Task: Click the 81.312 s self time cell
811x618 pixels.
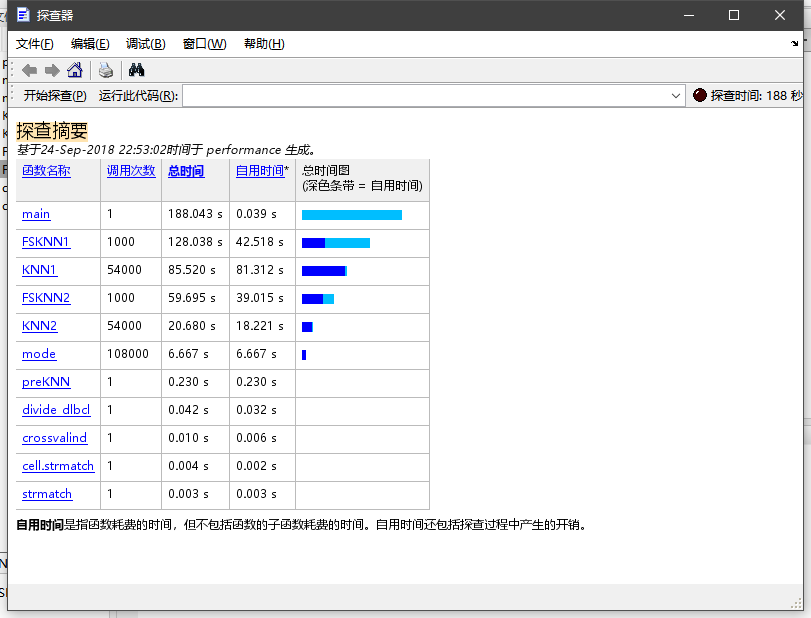Action: 260,270
